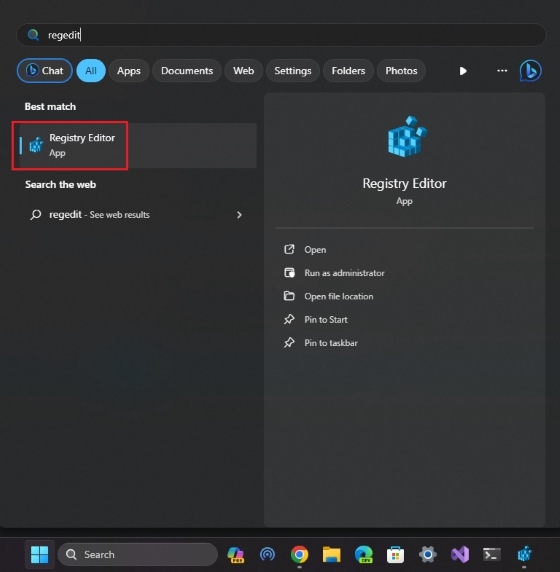Open the blue concentric-rings taskbar app
The image size is (560, 572).
[267, 555]
